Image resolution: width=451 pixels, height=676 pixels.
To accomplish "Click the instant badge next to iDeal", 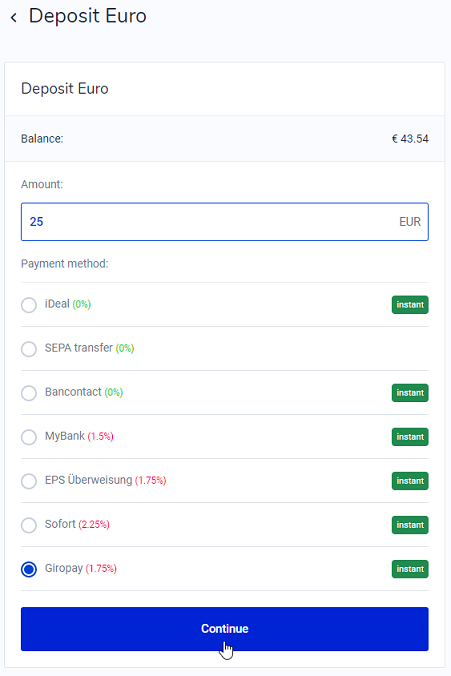I will [x=410, y=305].
